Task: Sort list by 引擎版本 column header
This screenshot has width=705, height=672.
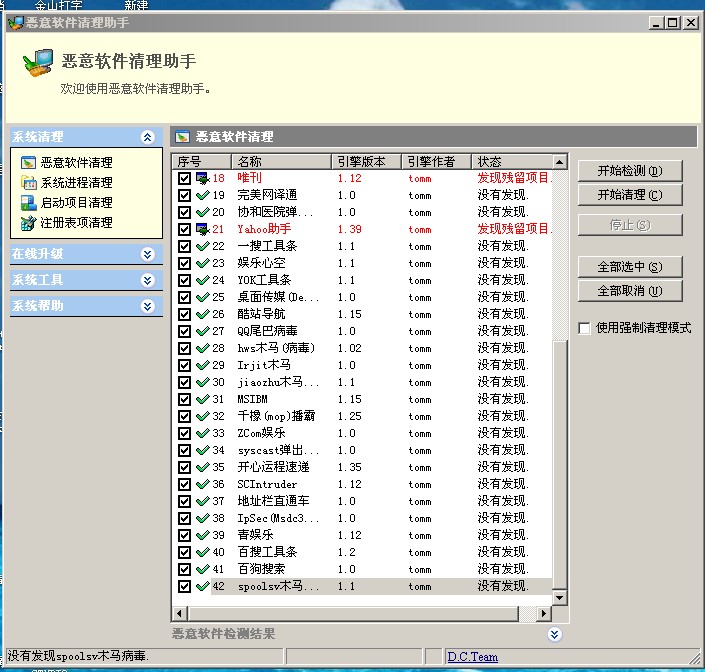Action: click(366, 161)
